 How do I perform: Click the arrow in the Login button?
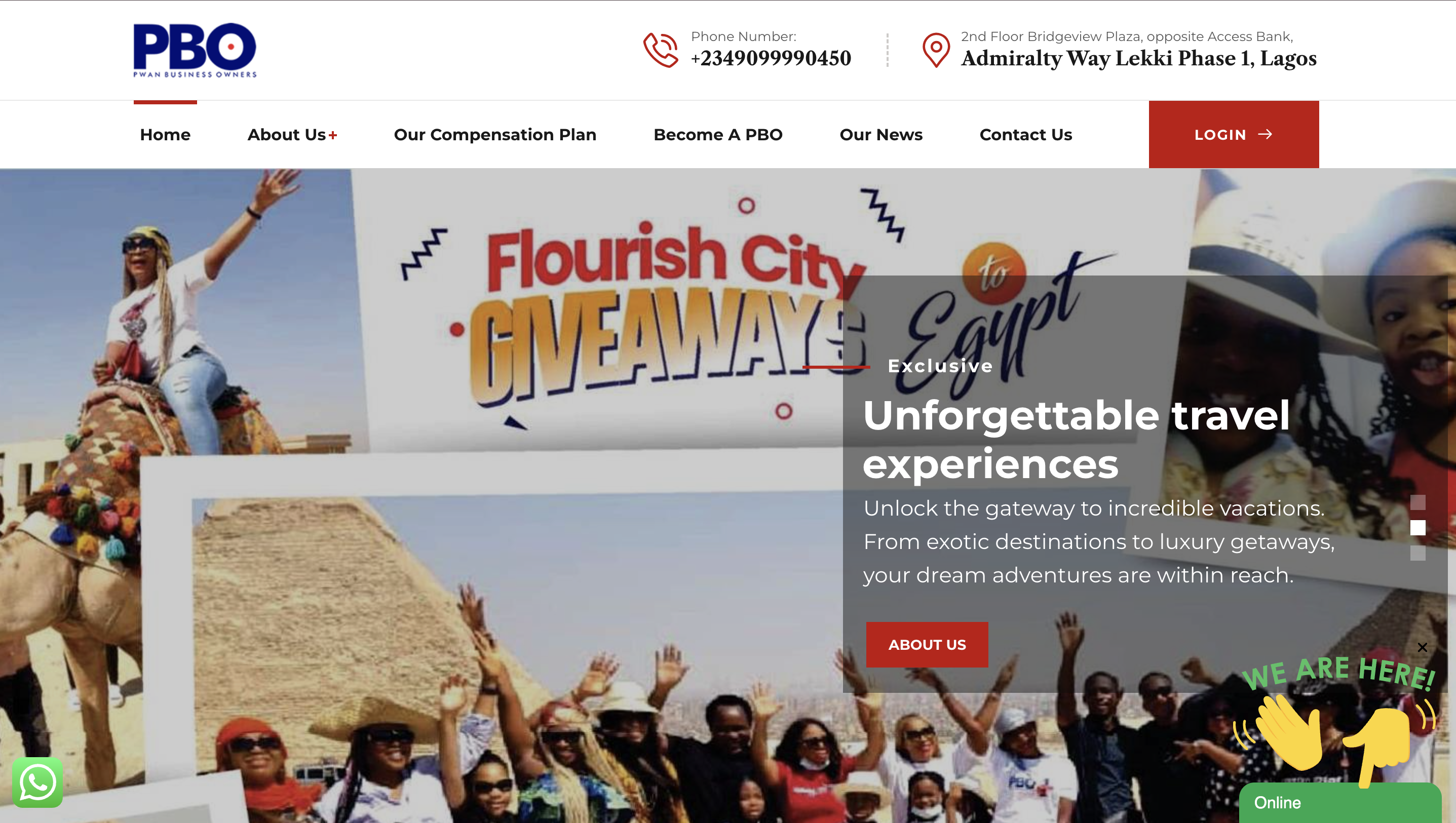click(1265, 134)
